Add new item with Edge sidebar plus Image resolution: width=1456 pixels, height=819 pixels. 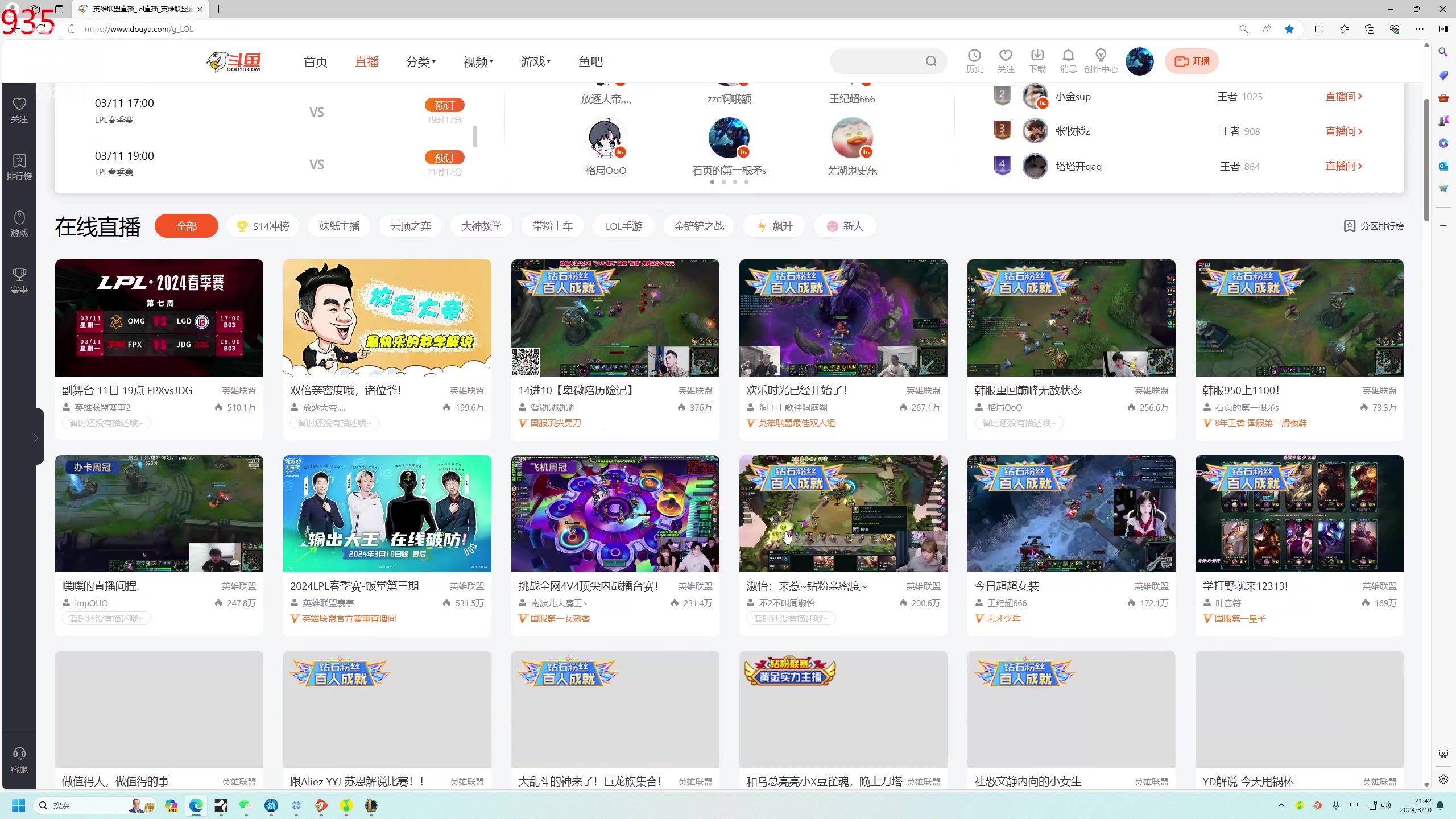coord(1443,226)
